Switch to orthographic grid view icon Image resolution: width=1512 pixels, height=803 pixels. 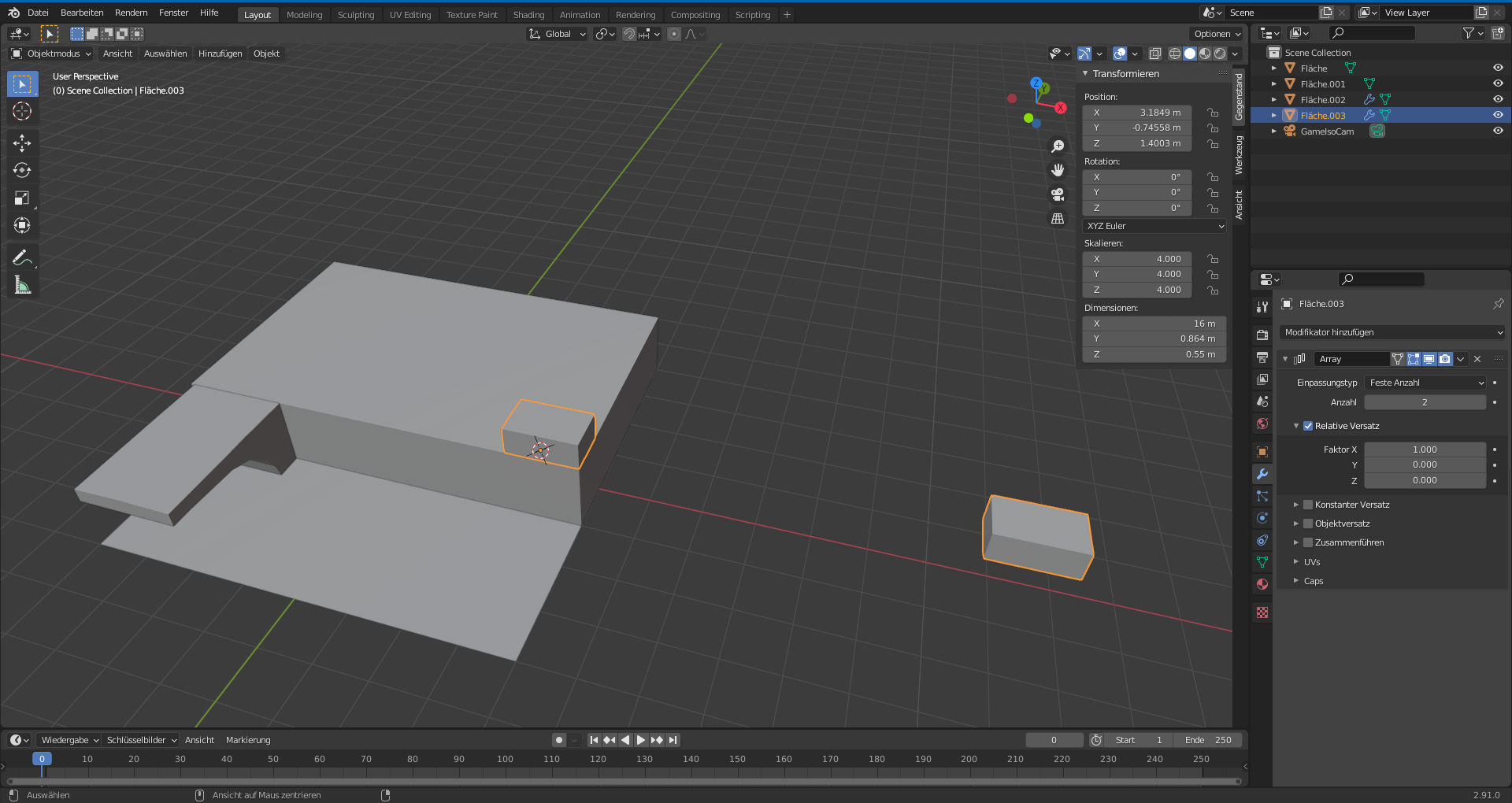pyautogui.click(x=1058, y=218)
